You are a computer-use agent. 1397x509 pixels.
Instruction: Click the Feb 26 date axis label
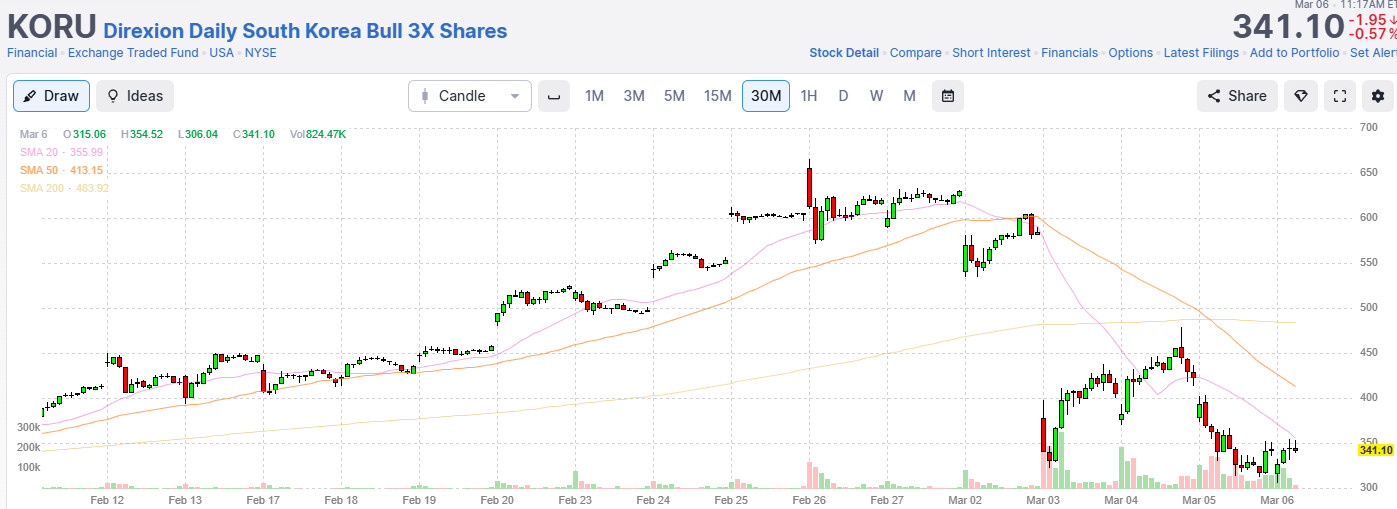(x=809, y=499)
